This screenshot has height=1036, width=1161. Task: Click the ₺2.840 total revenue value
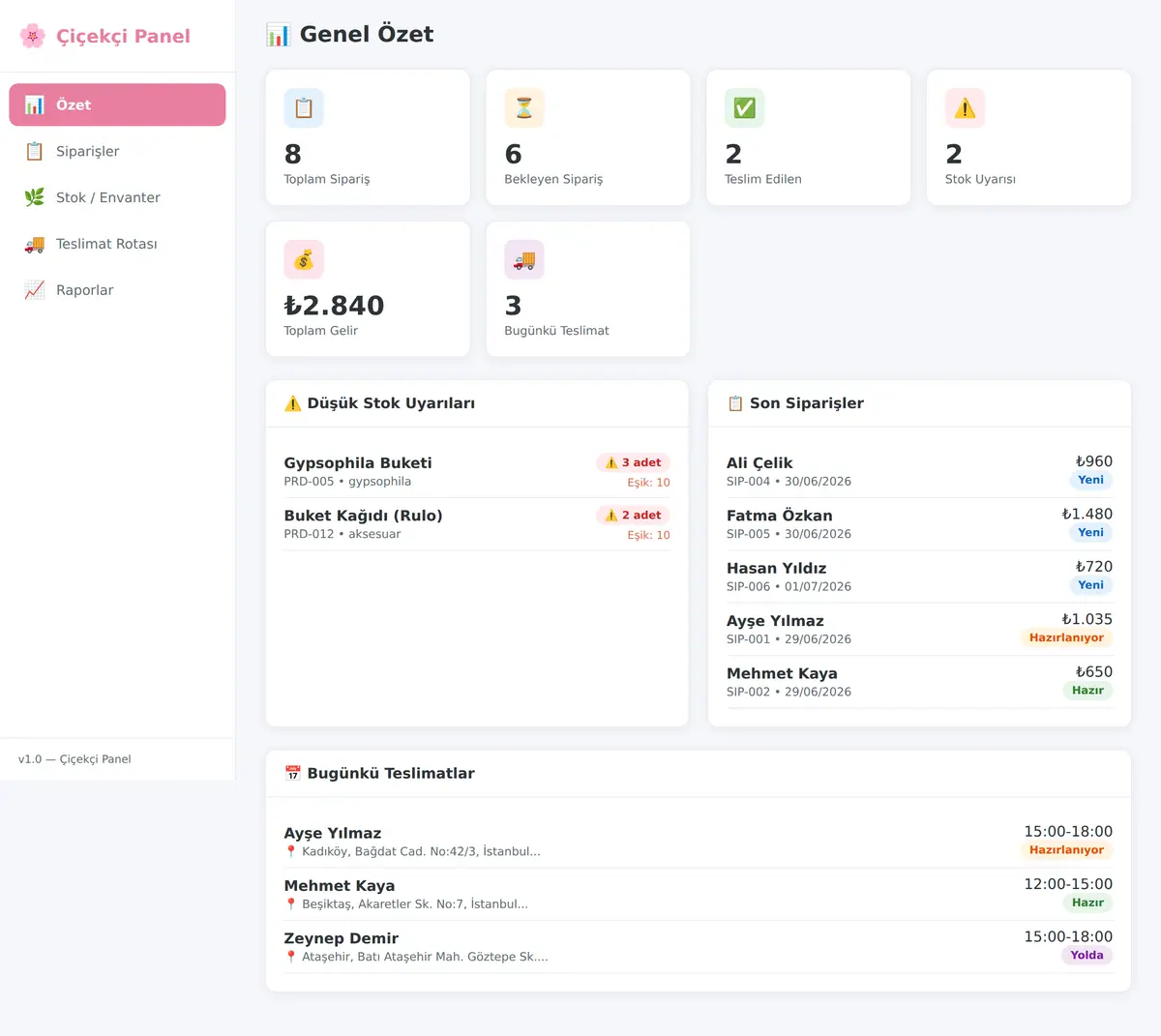[x=334, y=306]
